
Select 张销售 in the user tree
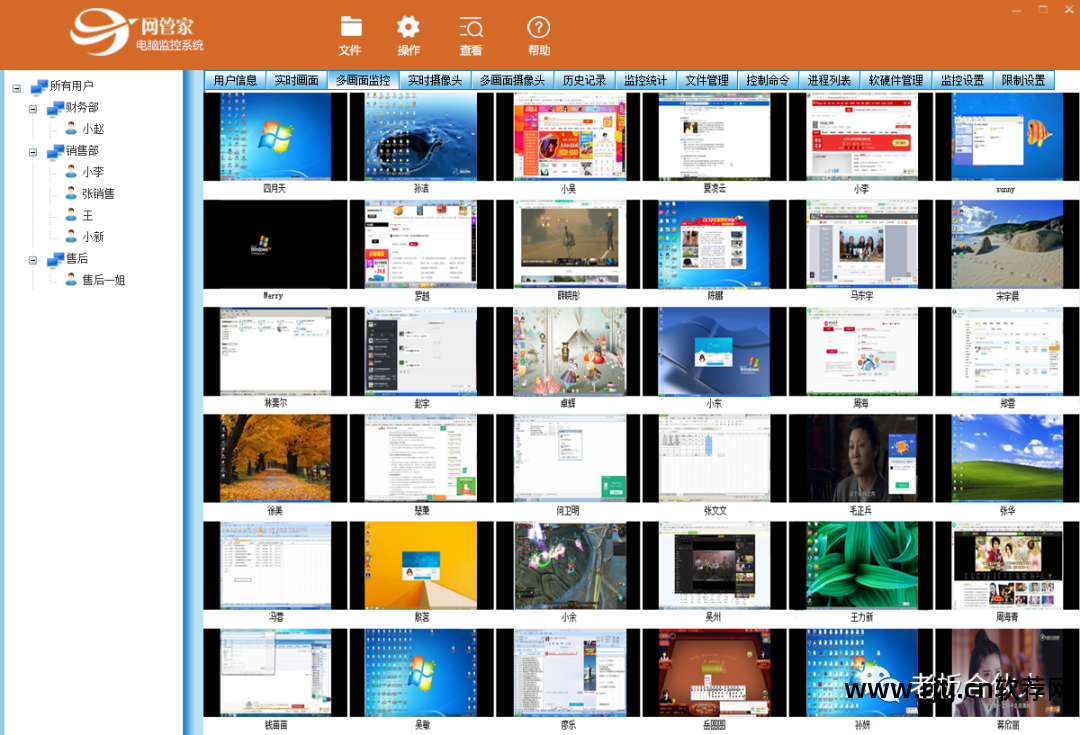98,194
